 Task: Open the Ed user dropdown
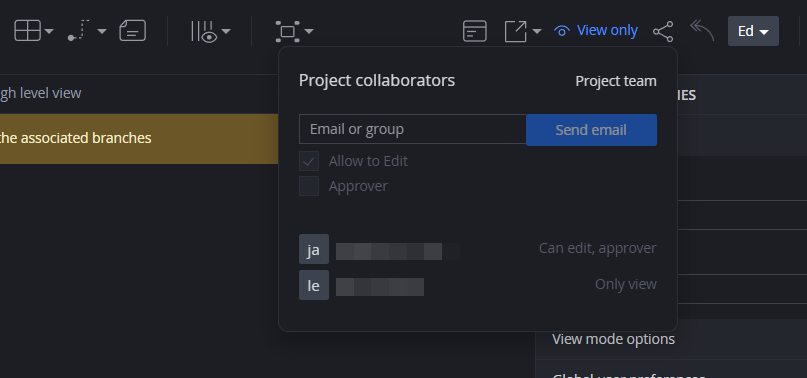[x=753, y=31]
